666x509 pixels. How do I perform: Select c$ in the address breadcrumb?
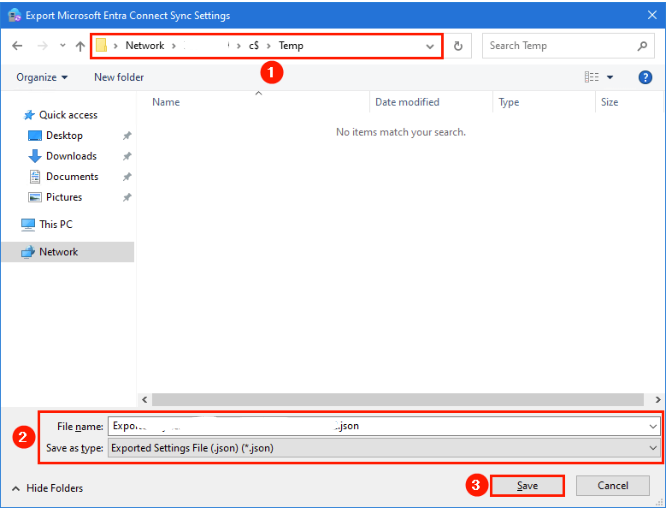[x=254, y=45]
